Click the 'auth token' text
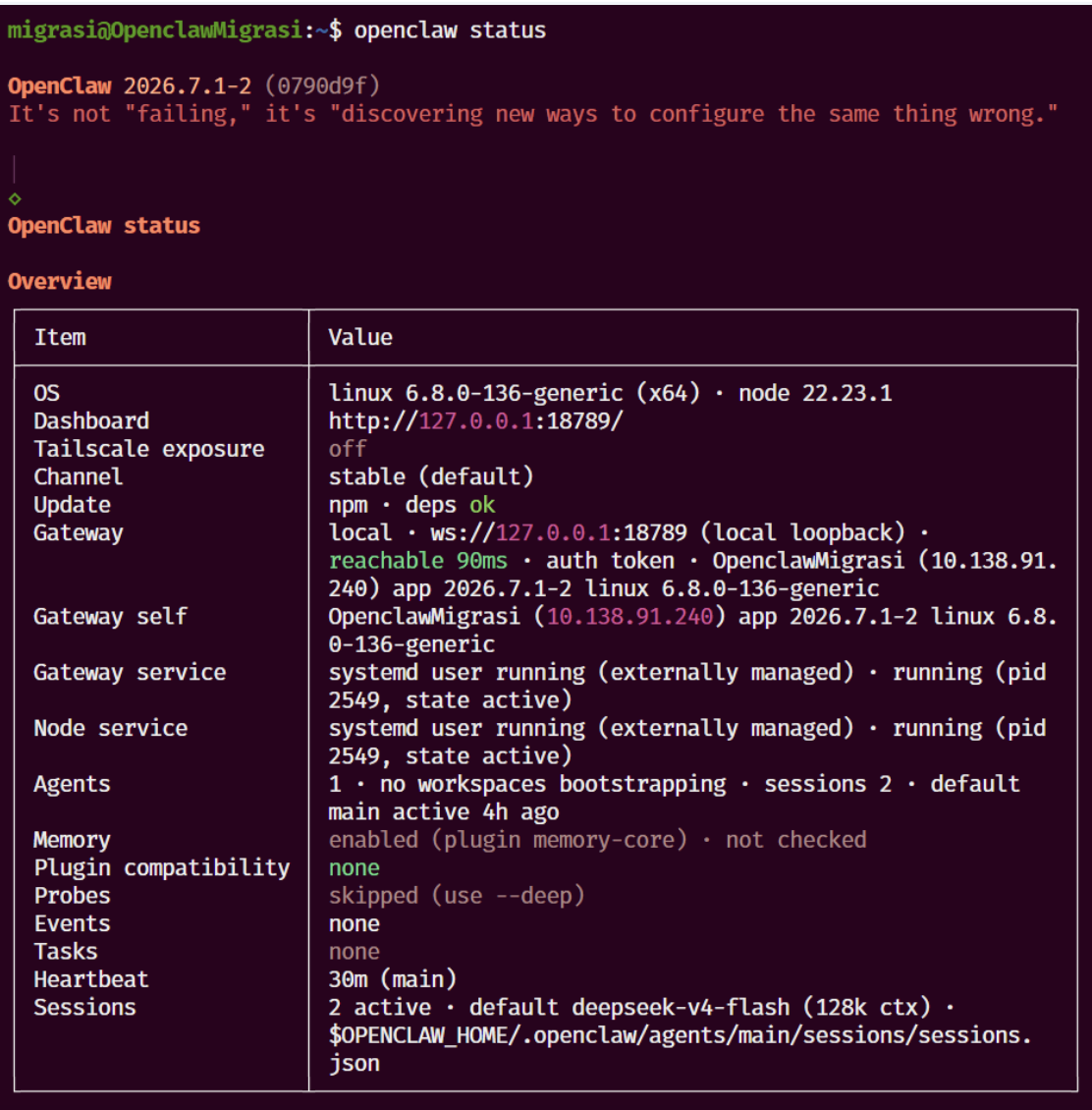The width and height of the screenshot is (1092, 1110). click(610, 561)
